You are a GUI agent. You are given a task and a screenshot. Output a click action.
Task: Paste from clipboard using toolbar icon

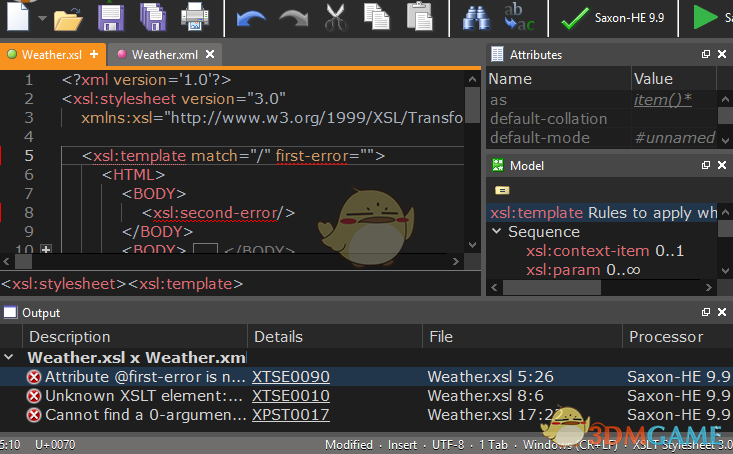421,18
